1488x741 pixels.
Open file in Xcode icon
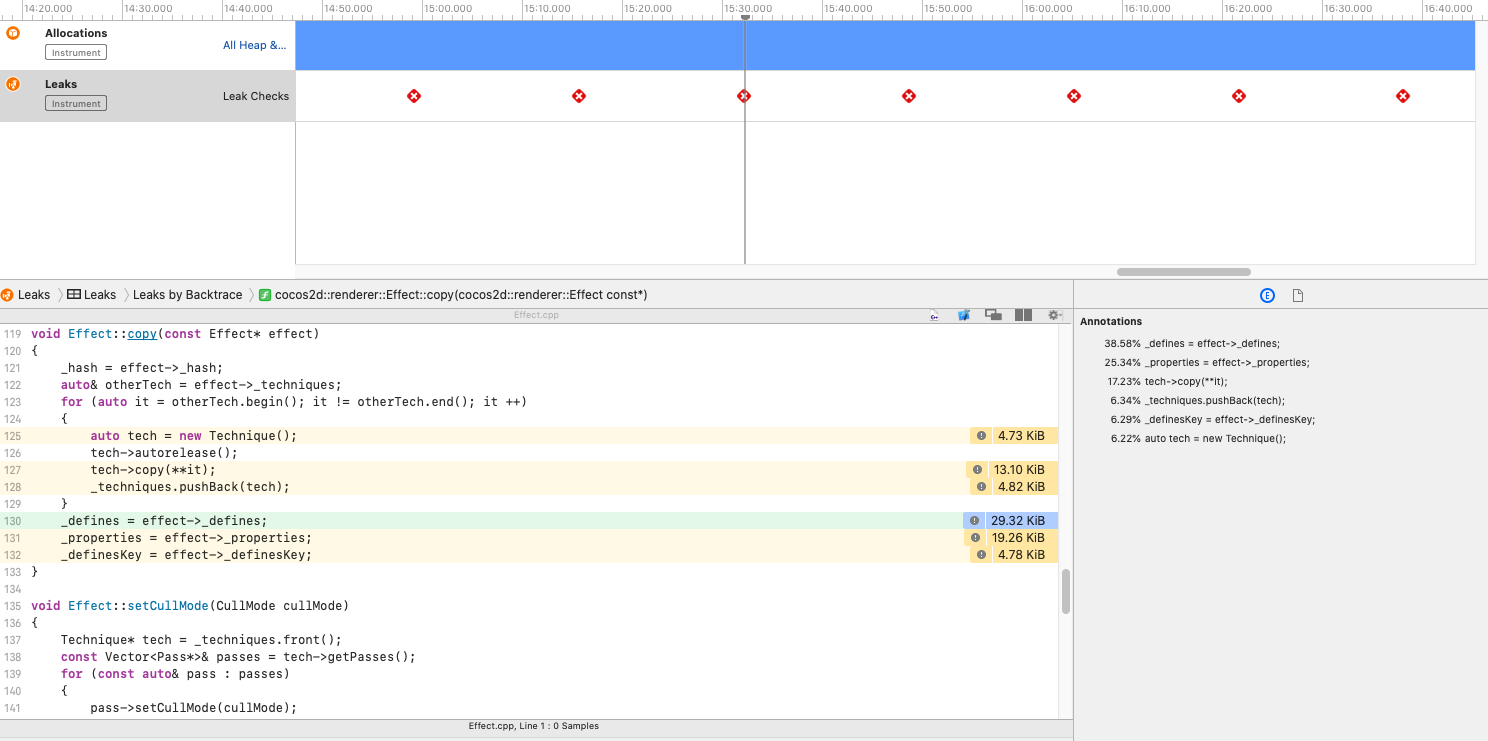point(964,315)
